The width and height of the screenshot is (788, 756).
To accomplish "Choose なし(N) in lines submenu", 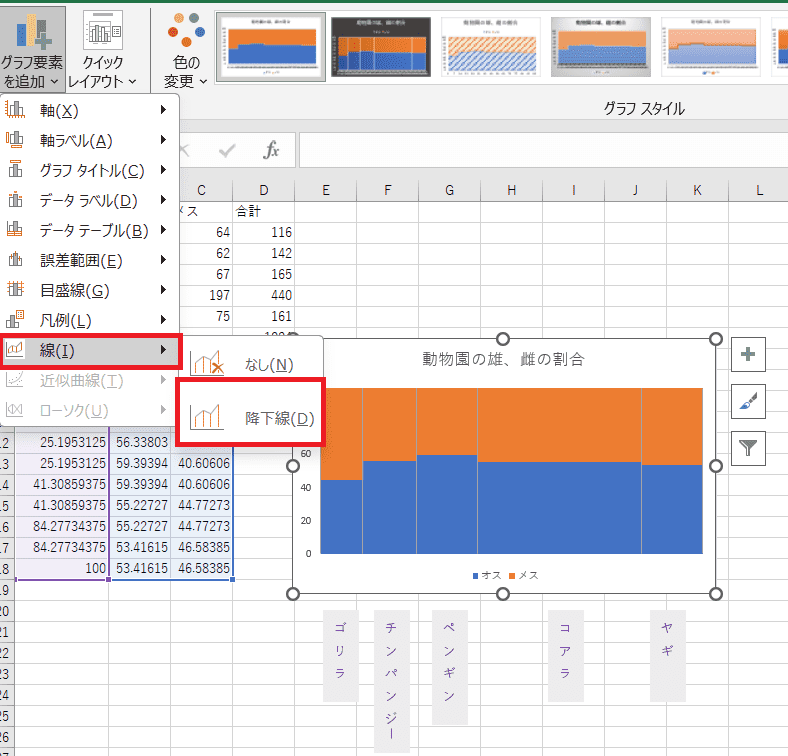I will click(x=250, y=363).
